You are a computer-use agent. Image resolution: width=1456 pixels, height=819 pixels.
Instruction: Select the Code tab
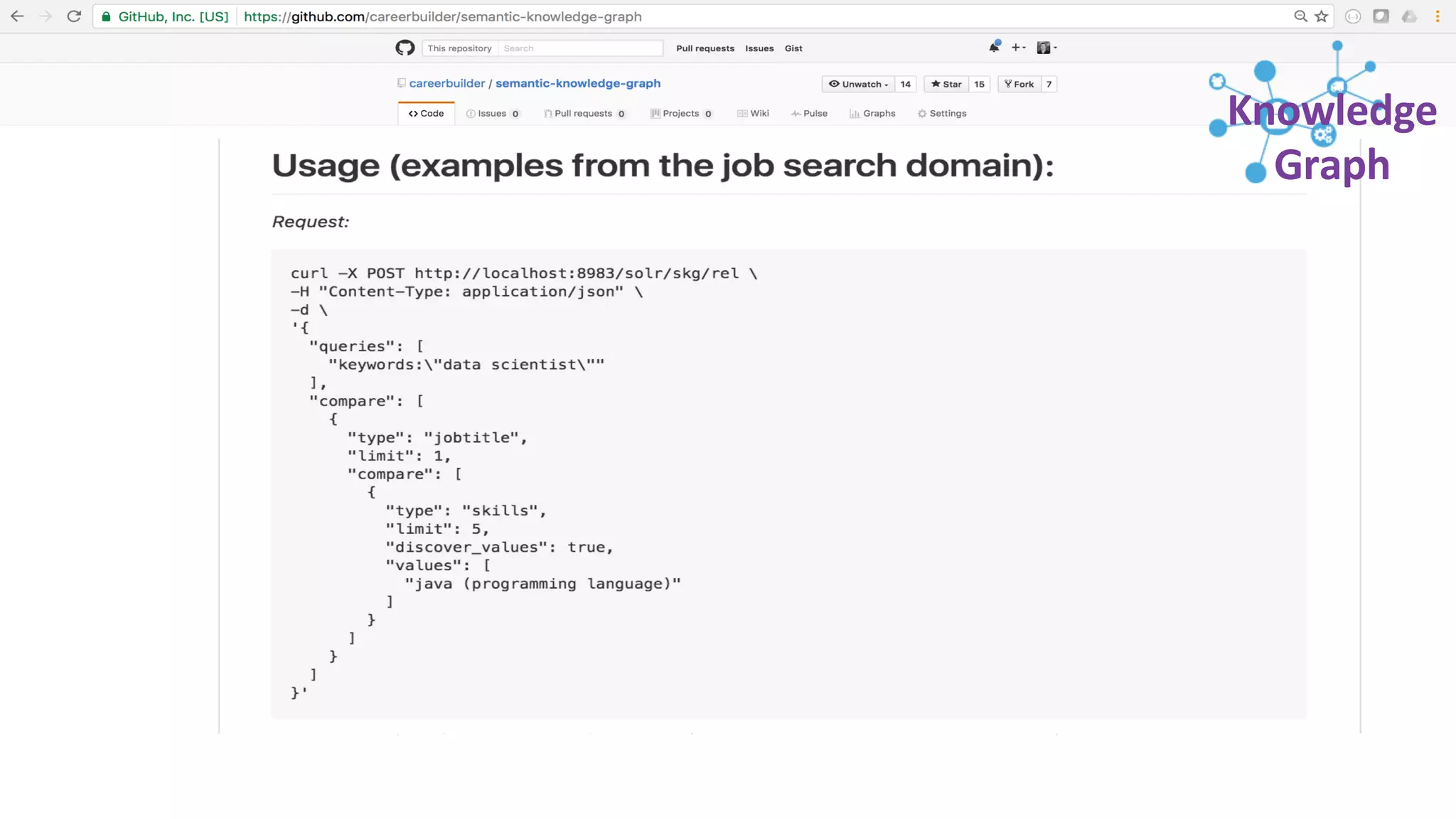[426, 113]
